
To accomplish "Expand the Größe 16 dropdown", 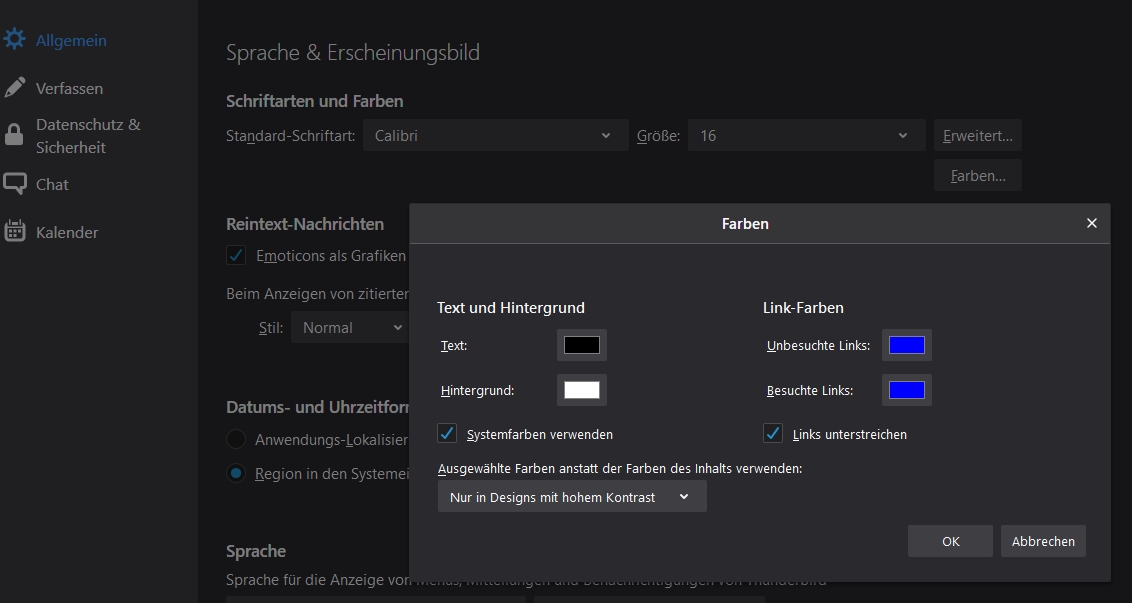I will 805,136.
